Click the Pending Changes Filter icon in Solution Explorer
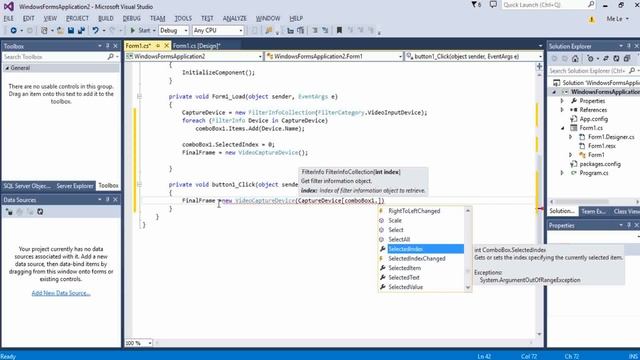 (x=591, y=59)
